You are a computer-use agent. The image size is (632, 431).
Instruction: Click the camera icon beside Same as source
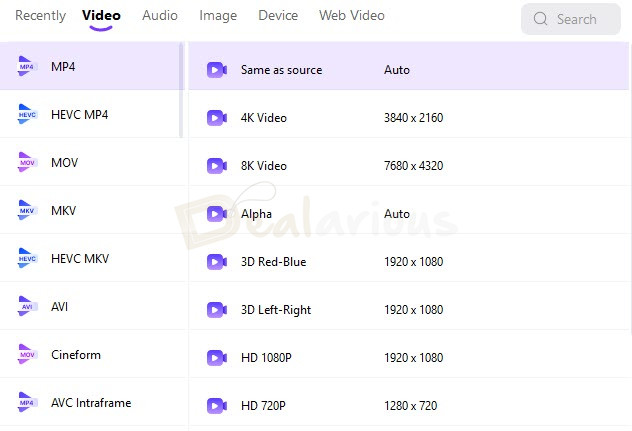pyautogui.click(x=217, y=70)
